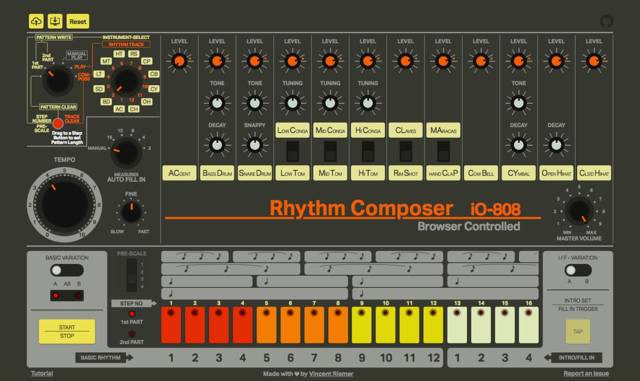Click the Fine tempo knob
Viewport: 640px width, 381px height.
[131, 212]
